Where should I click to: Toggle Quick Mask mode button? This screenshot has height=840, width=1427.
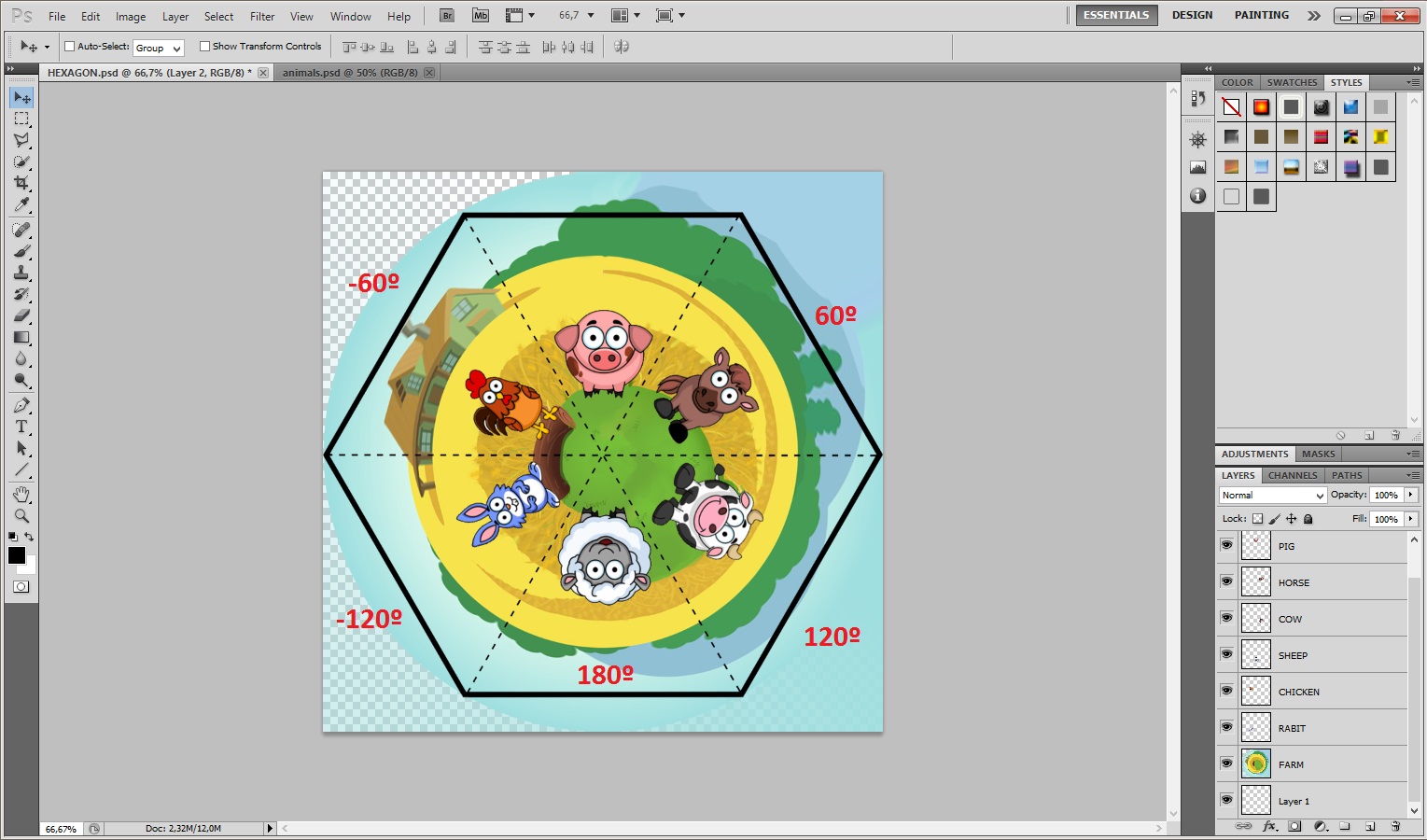(21, 587)
